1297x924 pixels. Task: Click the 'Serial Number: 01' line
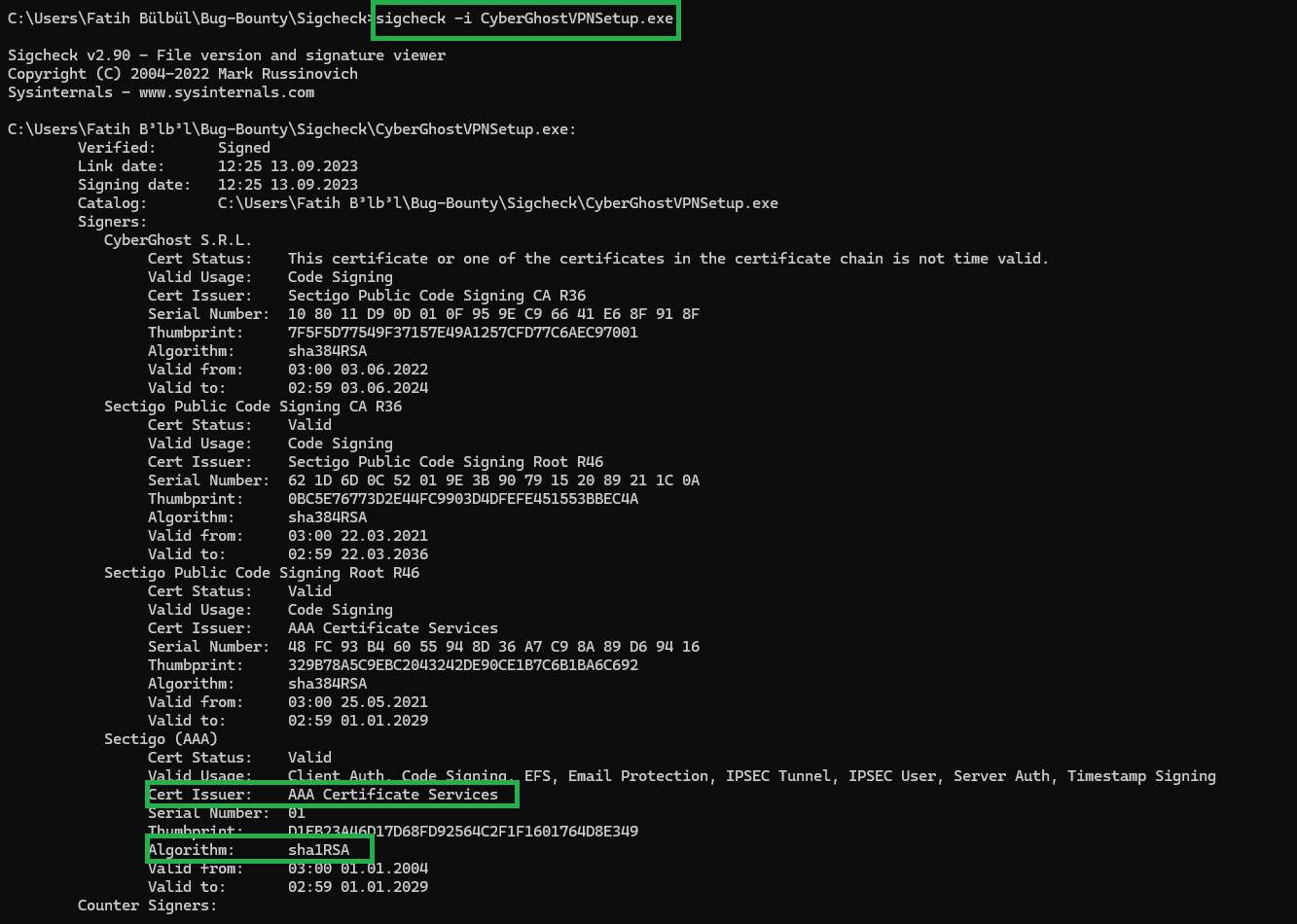[x=227, y=813]
